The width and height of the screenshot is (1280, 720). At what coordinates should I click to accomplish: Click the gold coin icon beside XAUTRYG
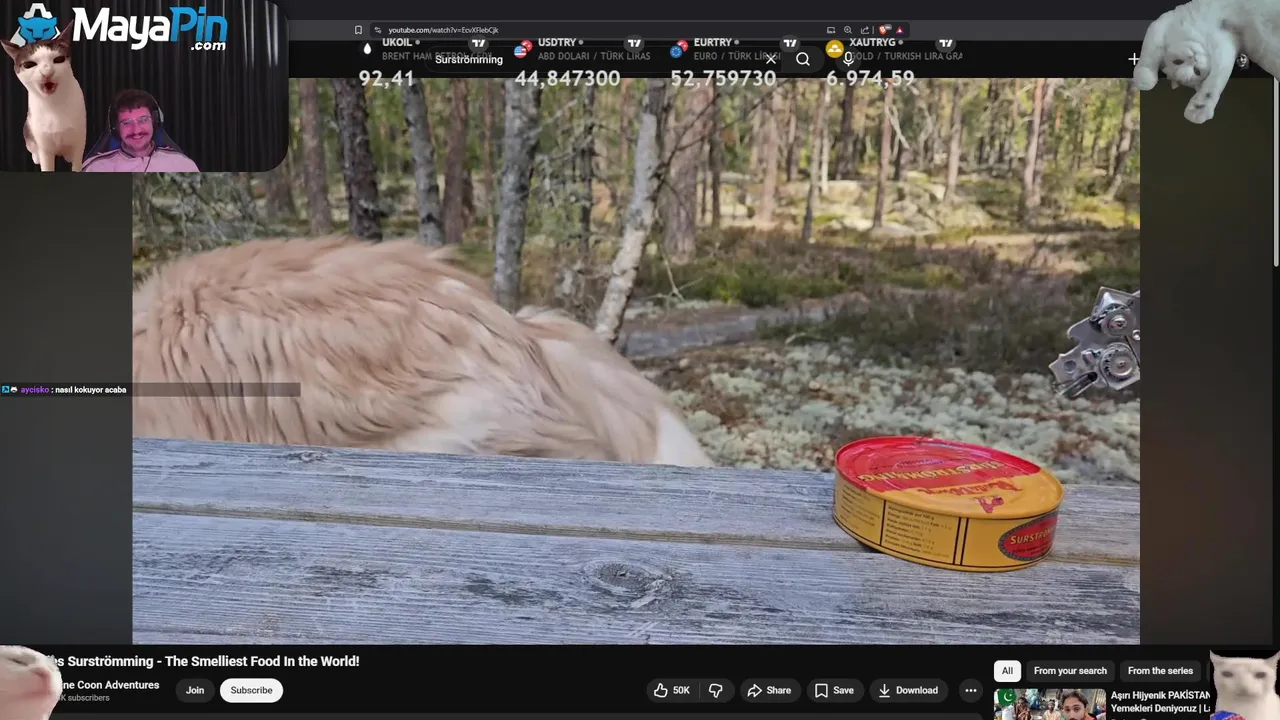point(835,49)
